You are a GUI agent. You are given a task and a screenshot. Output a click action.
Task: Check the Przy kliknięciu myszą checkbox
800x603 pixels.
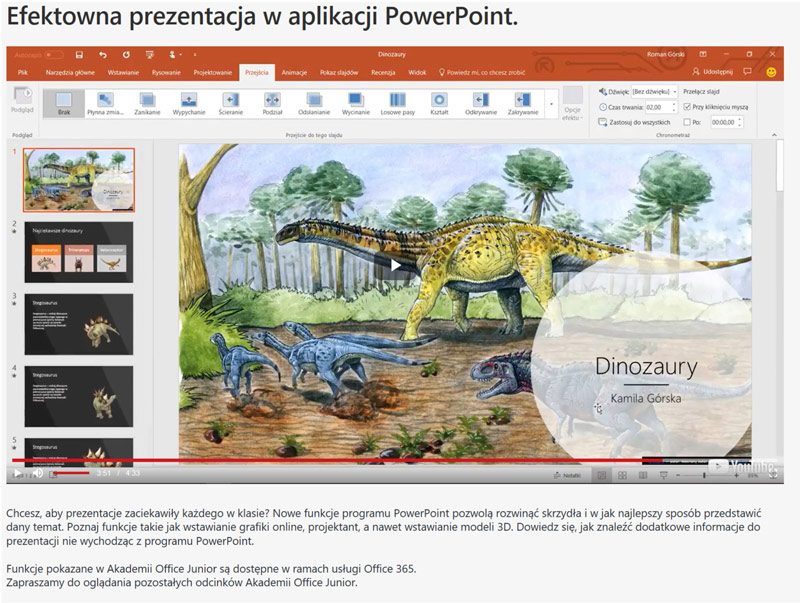tap(688, 106)
